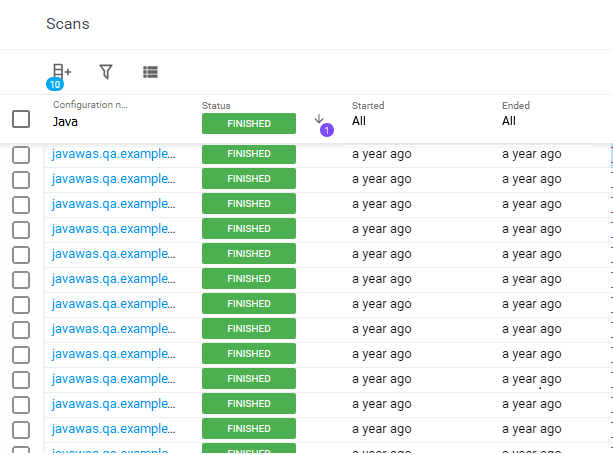Open the first javawas.qa.example scan link
Viewport: 613px width, 455px height.
[x=113, y=154]
